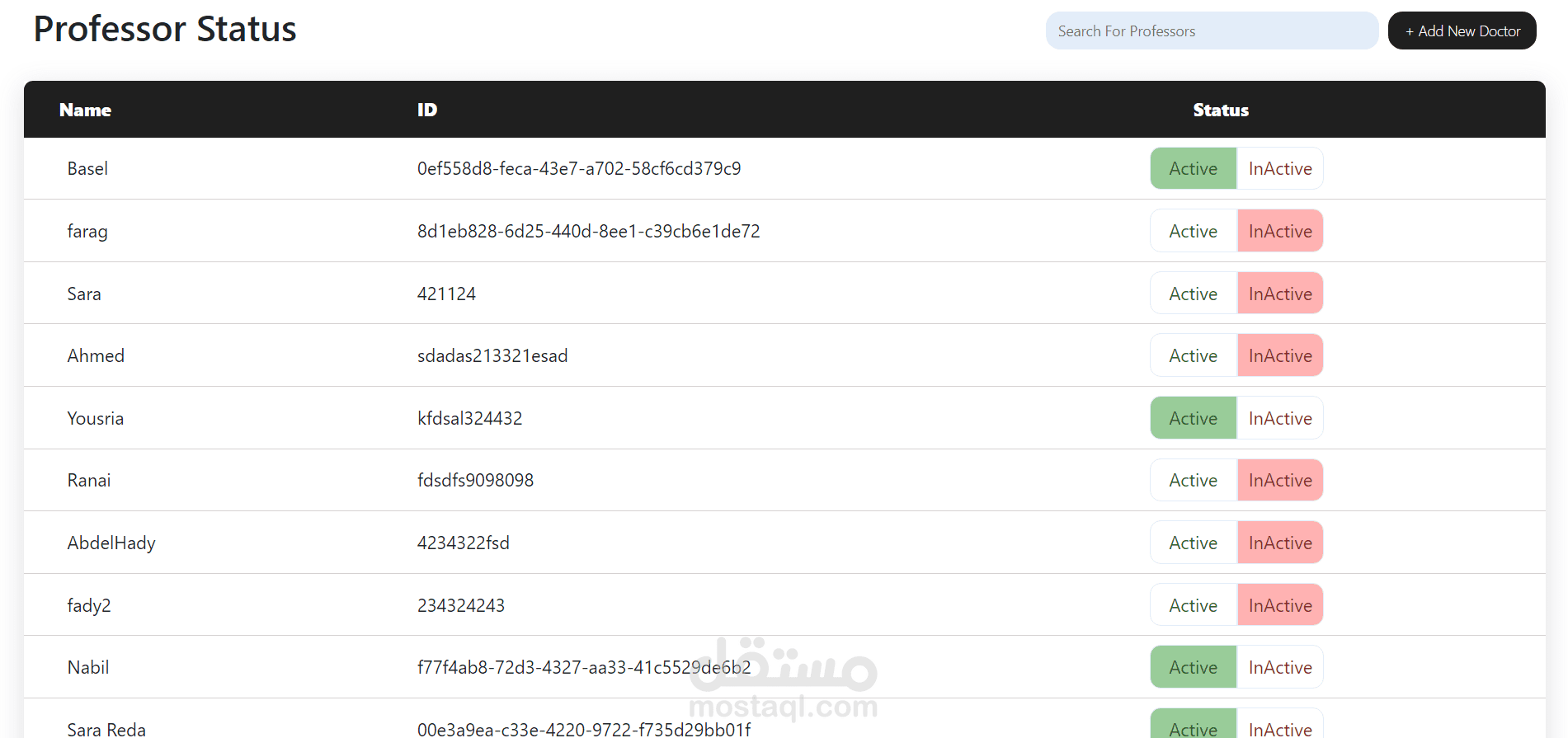Select farag's ID 8d1eb828-6d25-440d-8ee1-c39cb6e1de72
Screen dimensions: 1568x738
[589, 231]
